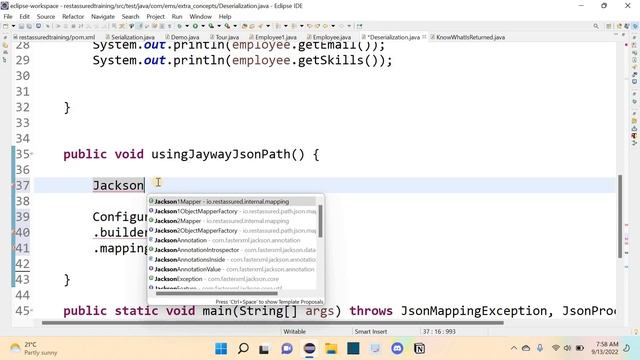The width and height of the screenshot is (640, 360).
Task: Click the New file toolbar icon
Action: tap(5, 26)
